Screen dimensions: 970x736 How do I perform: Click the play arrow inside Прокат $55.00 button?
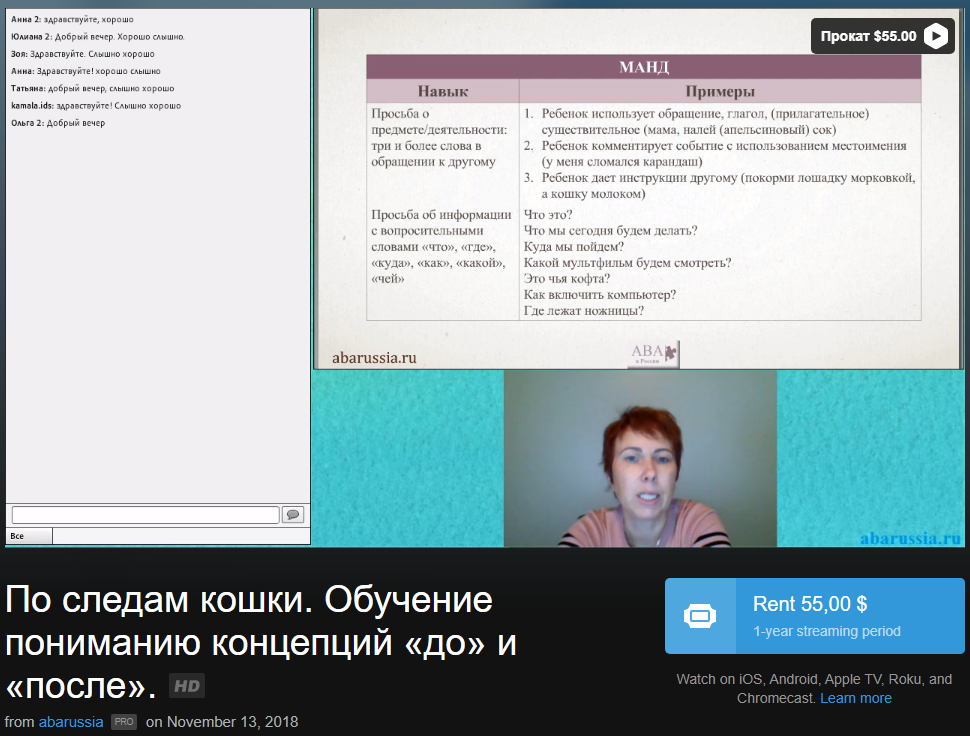936,35
